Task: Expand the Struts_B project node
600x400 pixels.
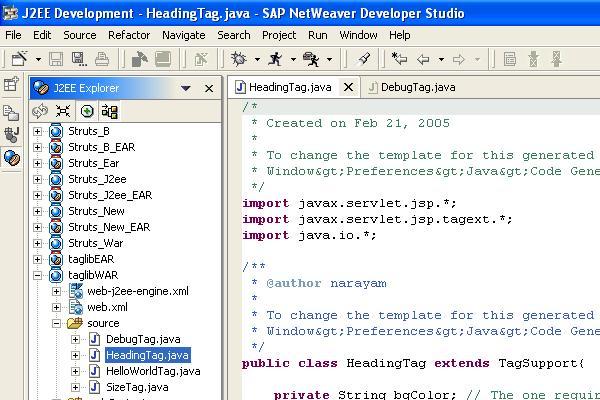Action: coord(39,131)
